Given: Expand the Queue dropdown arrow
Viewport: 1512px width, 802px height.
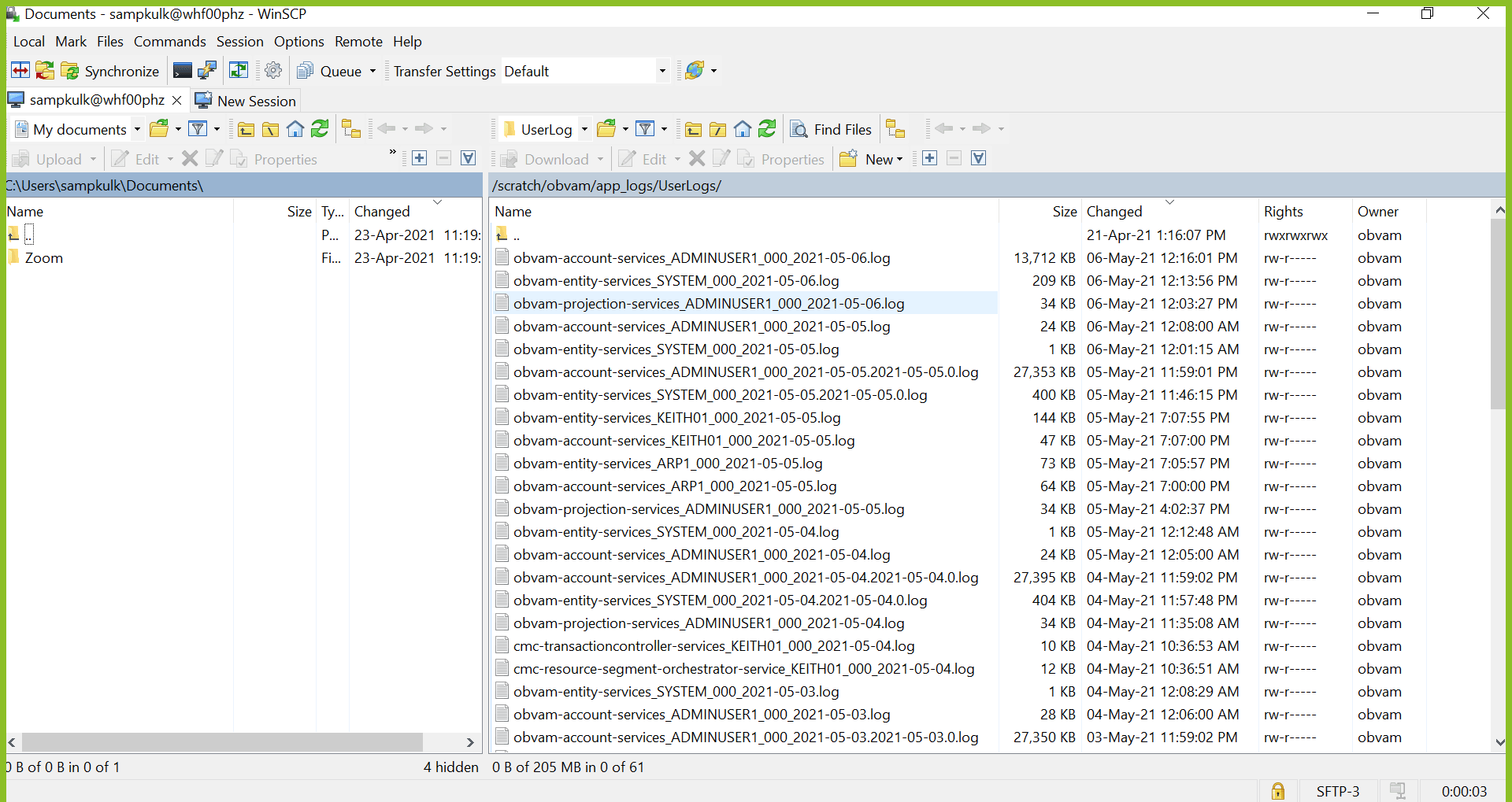Looking at the screenshot, I should tap(373, 71).
